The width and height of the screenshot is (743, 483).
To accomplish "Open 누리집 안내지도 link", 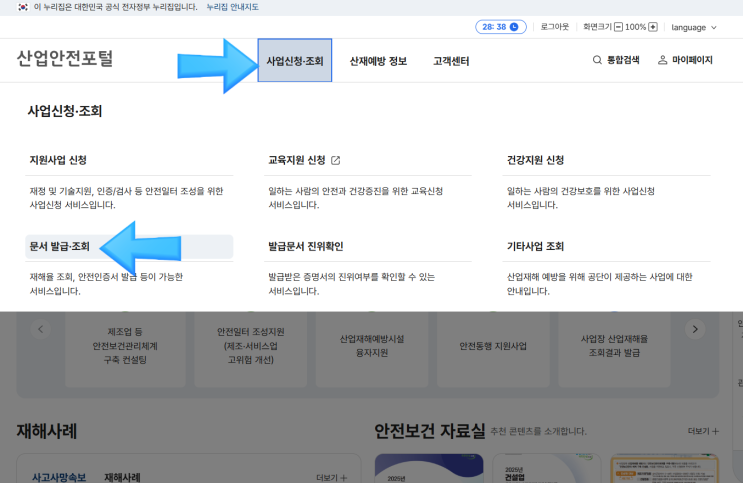I will 233,7.
